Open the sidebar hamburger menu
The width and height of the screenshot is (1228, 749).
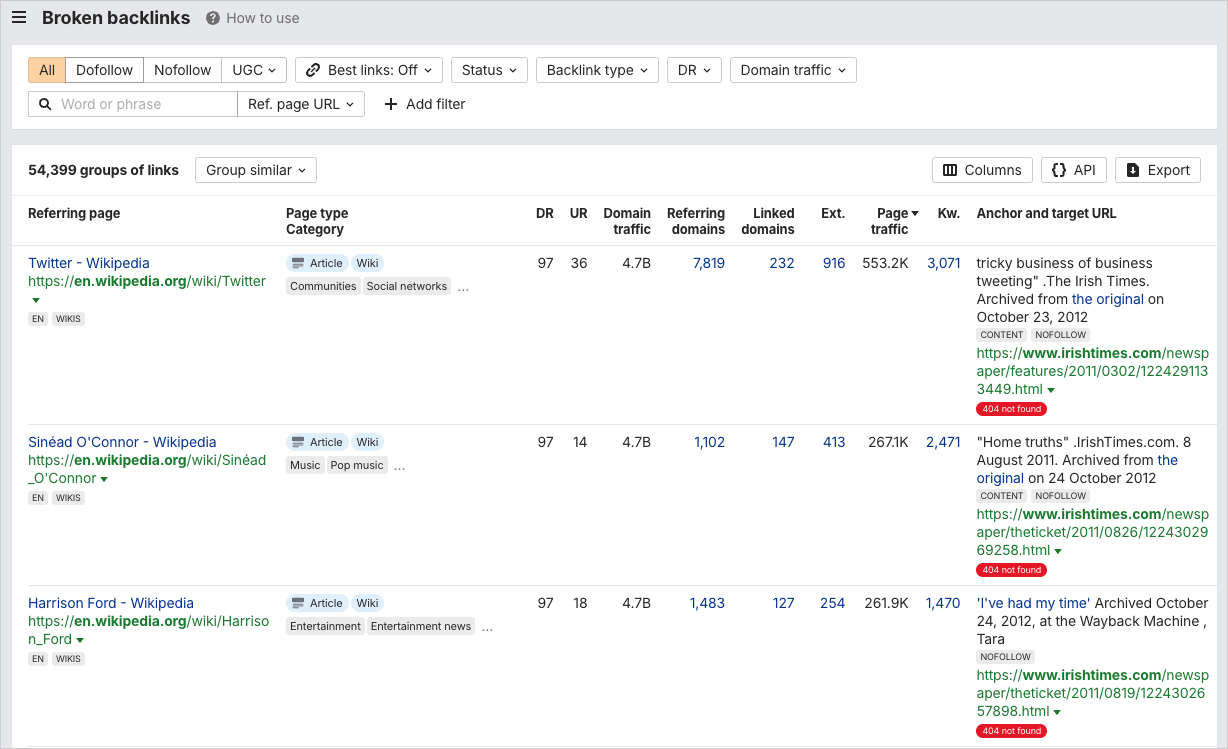(19, 17)
